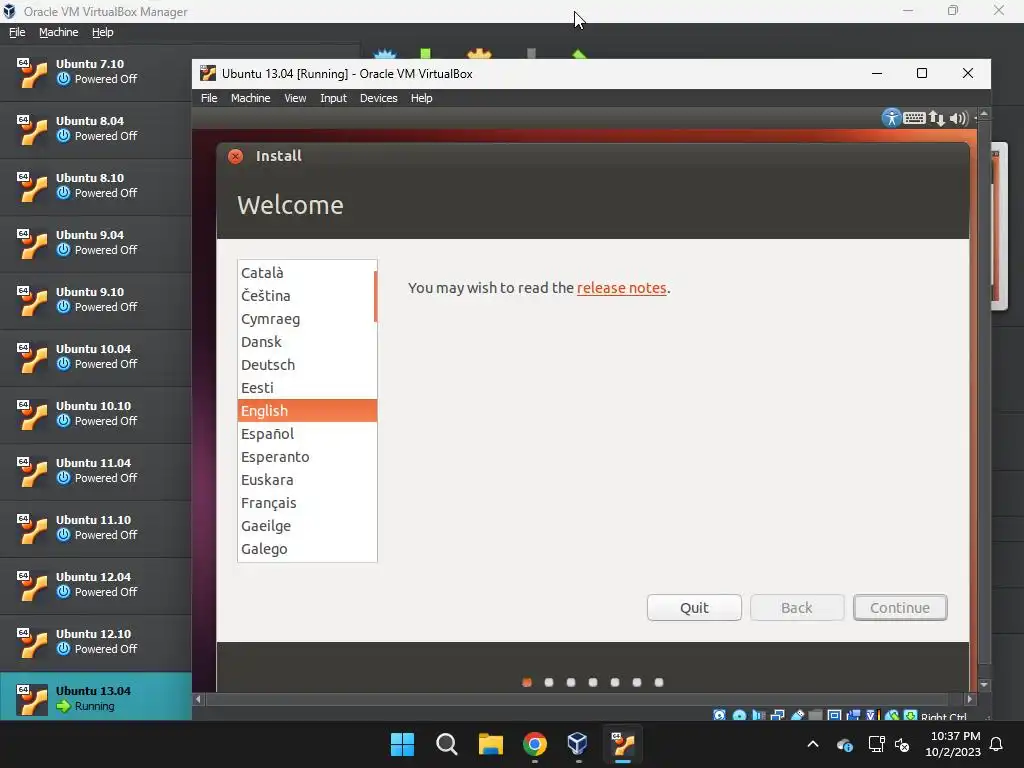The width and height of the screenshot is (1024, 768).
Task: Open the sound volume indicator in Ubuntu panel
Action: coord(958,118)
